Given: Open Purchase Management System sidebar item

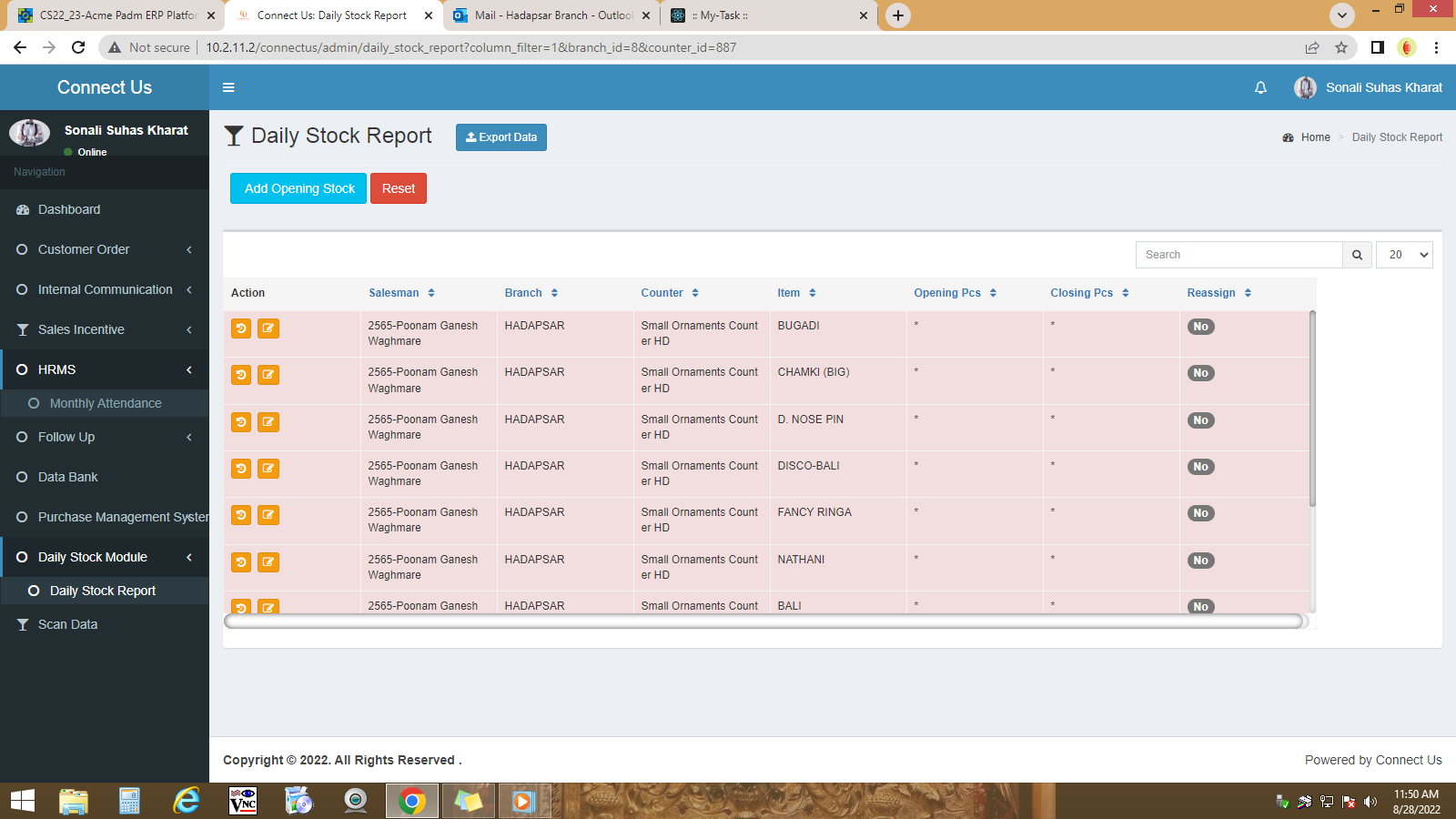Looking at the screenshot, I should coord(105,517).
